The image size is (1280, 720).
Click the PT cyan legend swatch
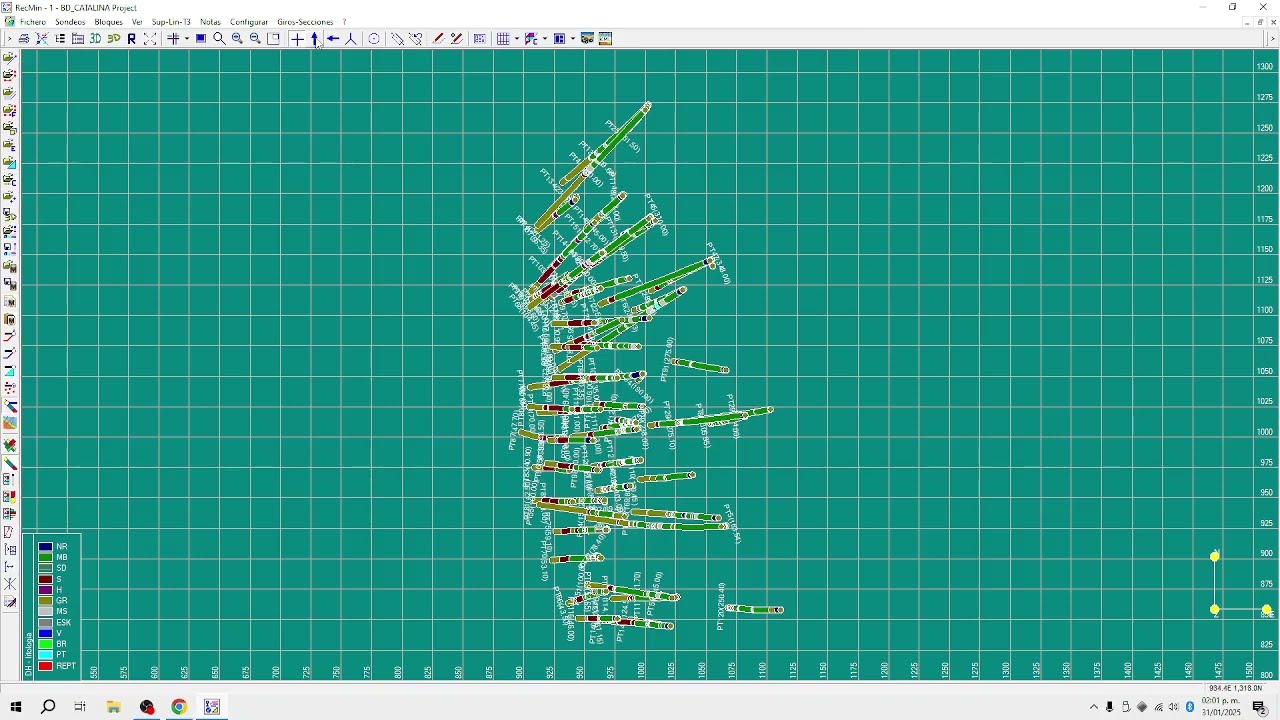coord(45,655)
